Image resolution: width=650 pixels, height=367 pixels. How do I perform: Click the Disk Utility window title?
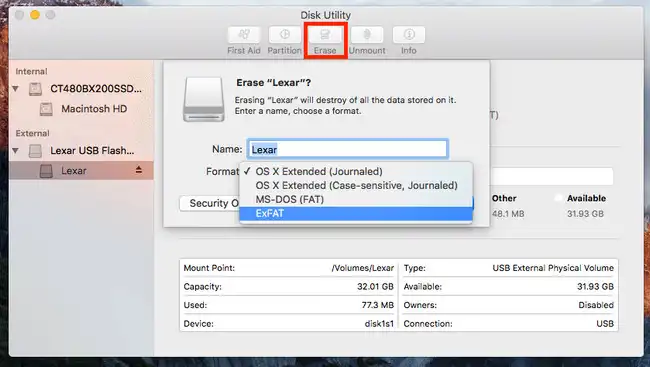pos(325,15)
